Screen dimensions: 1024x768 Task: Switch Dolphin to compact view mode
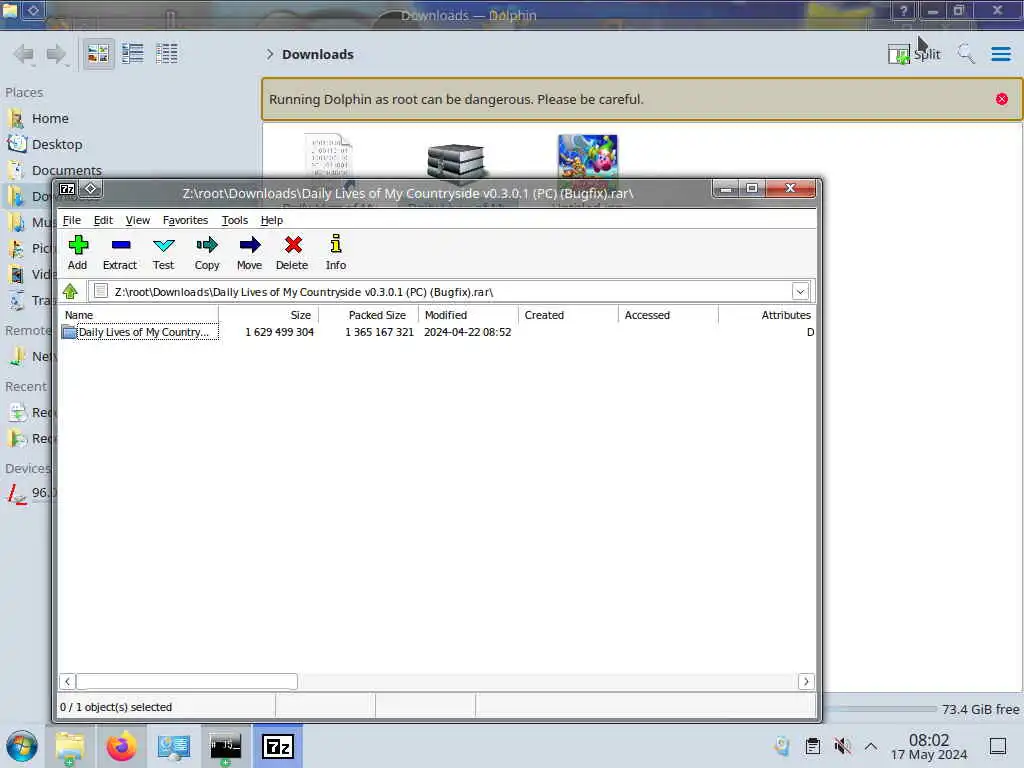tap(133, 54)
